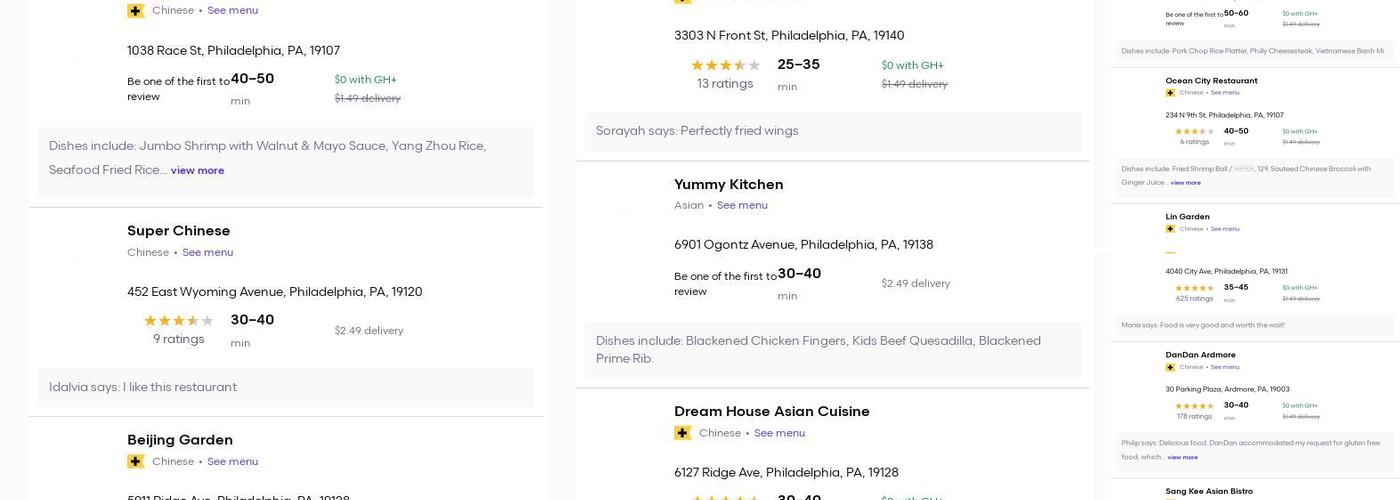Expand 'view more' on Ocean City Restaurant dishes
The height and width of the screenshot is (500, 1400).
(x=1185, y=183)
